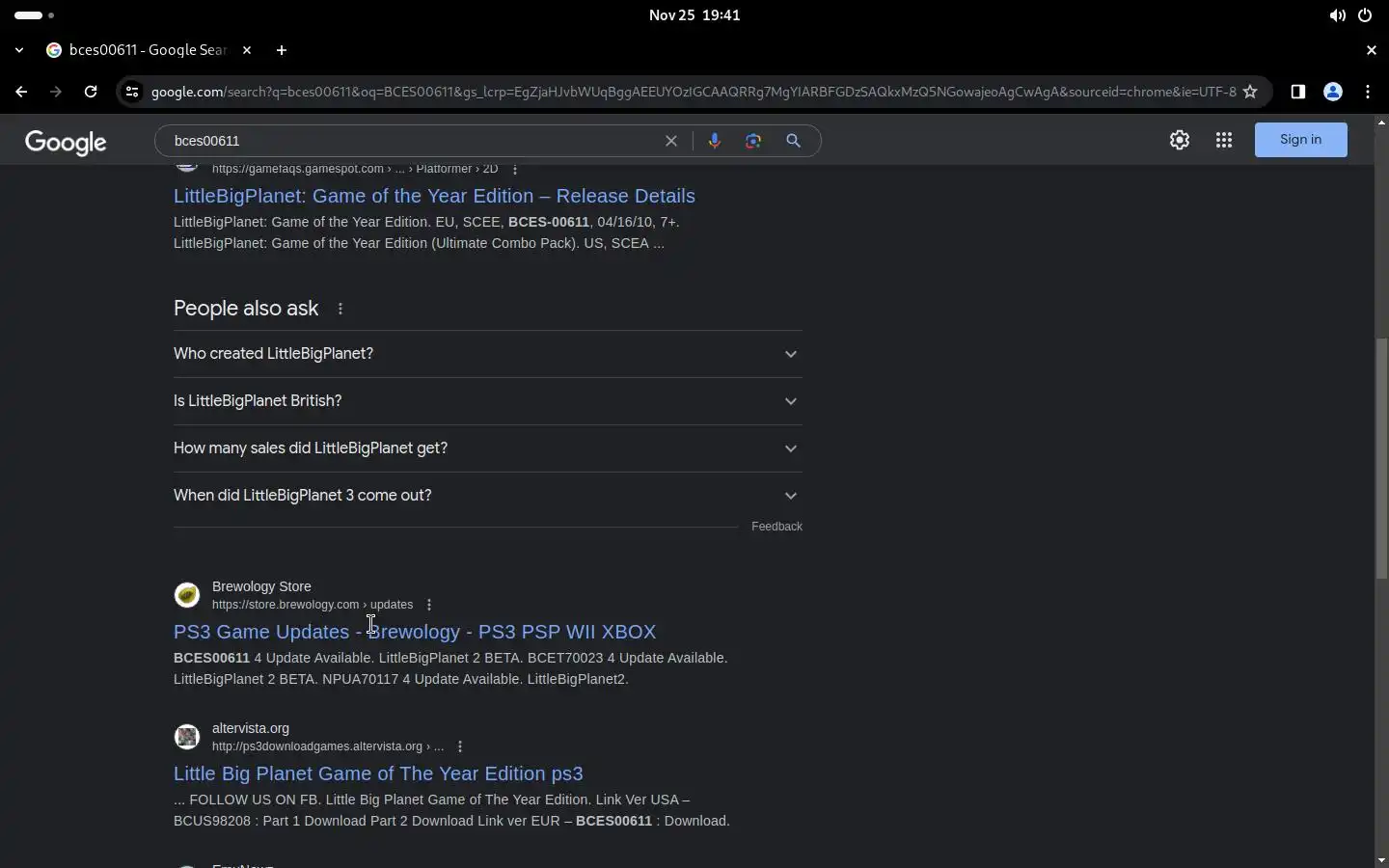1389x868 pixels.
Task: Search by image with Google Lens icon
Action: [753, 141]
